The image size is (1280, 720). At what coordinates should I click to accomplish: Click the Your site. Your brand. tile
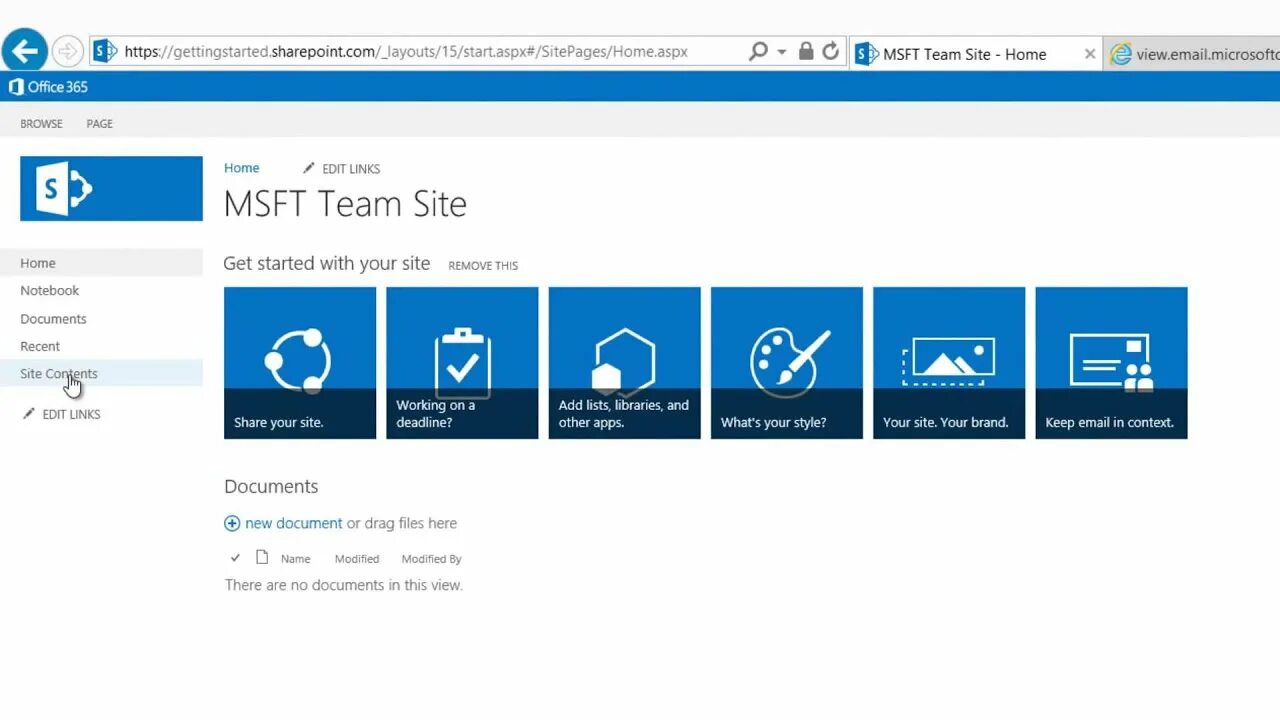coord(949,363)
